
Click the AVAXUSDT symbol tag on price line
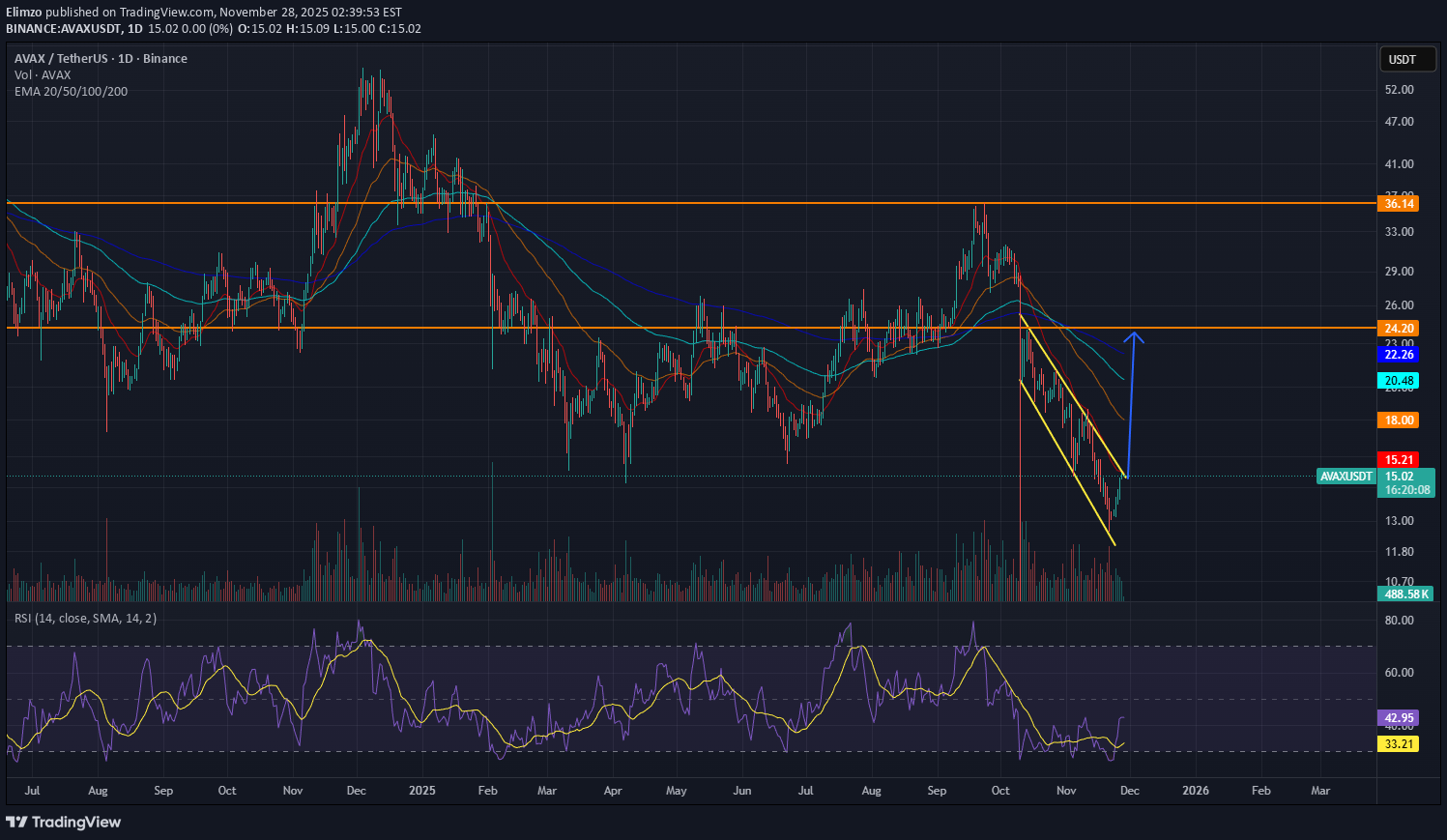coord(1346,477)
